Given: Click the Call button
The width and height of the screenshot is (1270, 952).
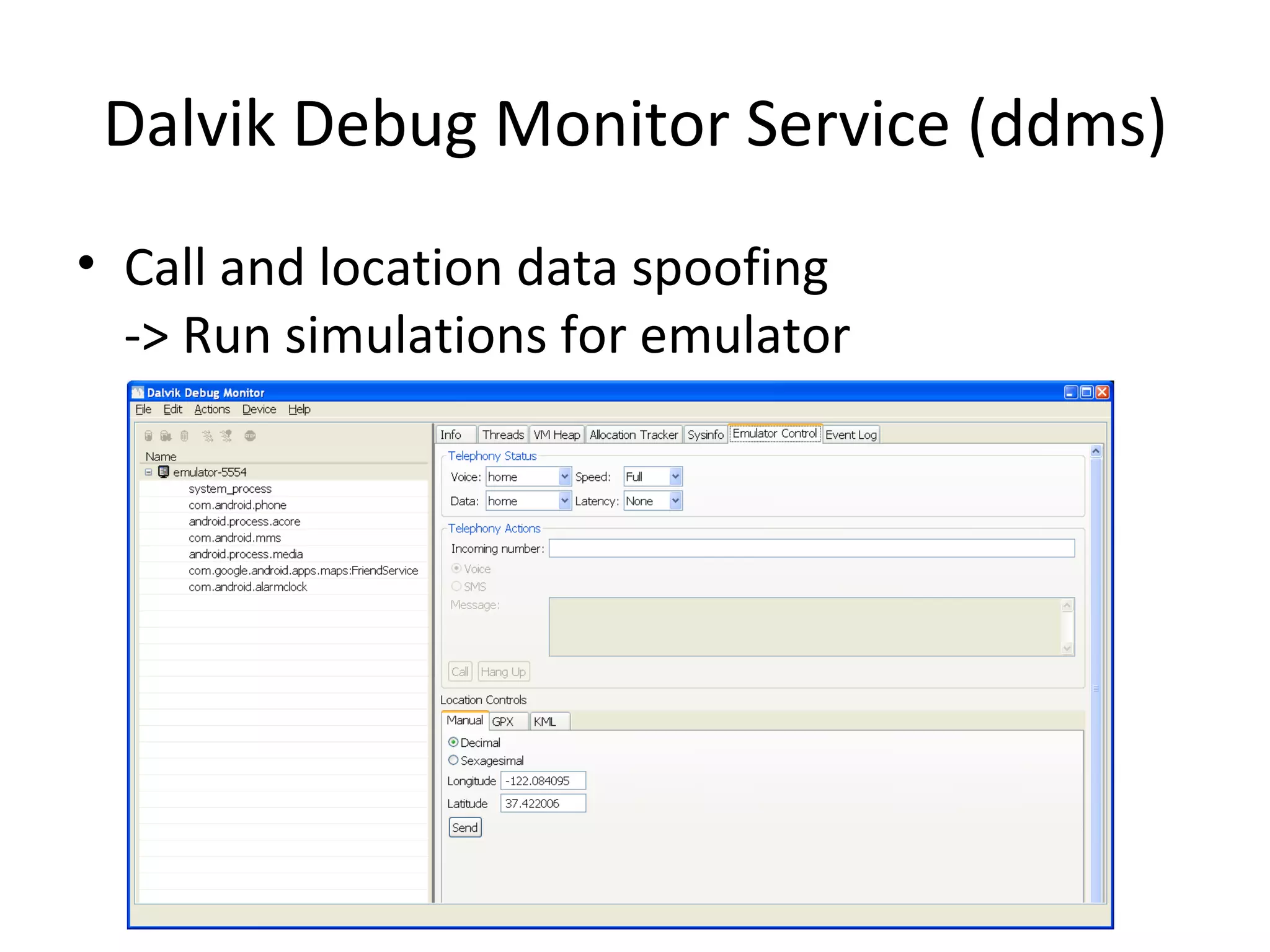Looking at the screenshot, I should pyautogui.click(x=460, y=672).
